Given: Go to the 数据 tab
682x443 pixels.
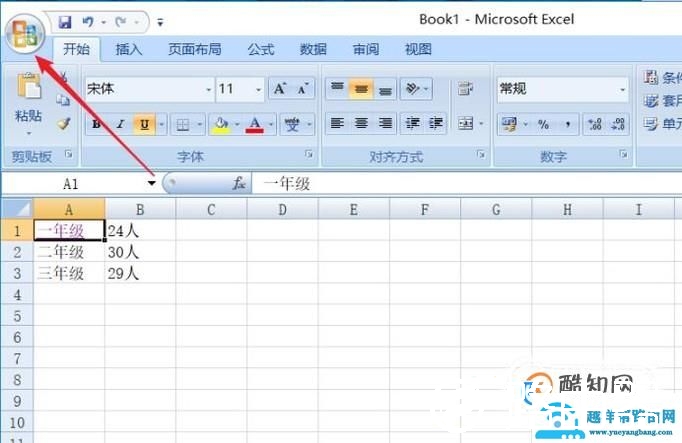Looking at the screenshot, I should [x=313, y=49].
